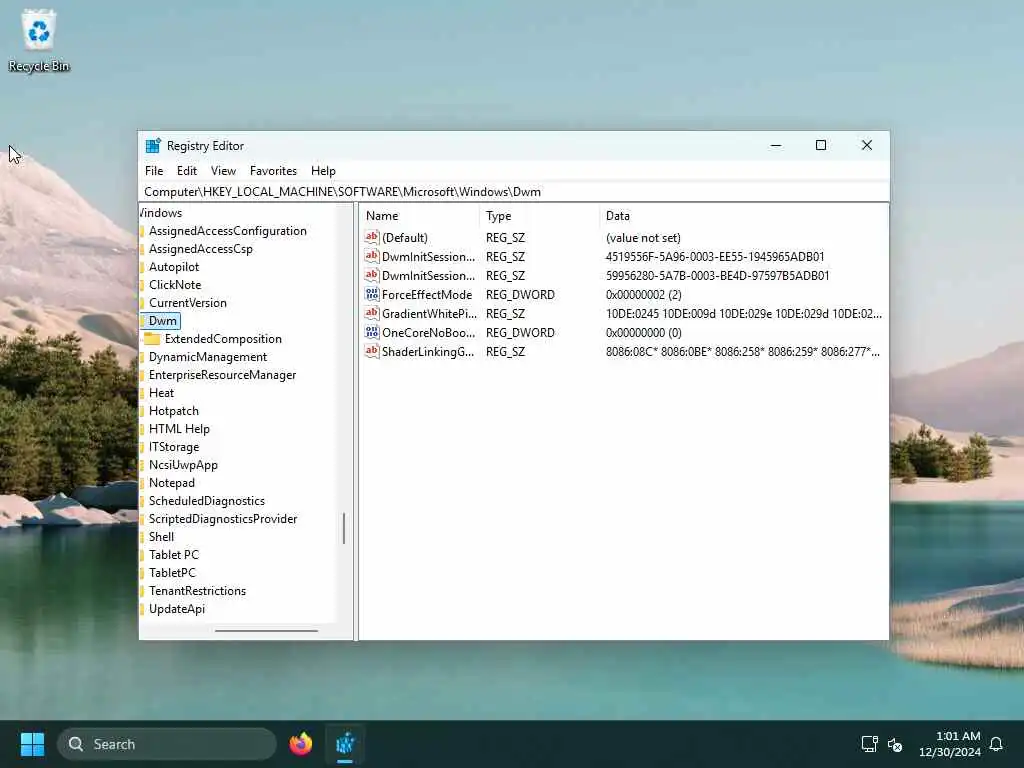Click the muted volume tray icon
Image resolution: width=1024 pixels, height=768 pixels.
tap(895, 744)
